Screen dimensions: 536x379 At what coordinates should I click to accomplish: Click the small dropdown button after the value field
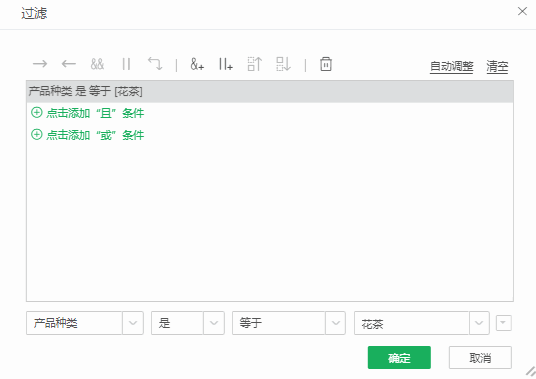coord(504,323)
